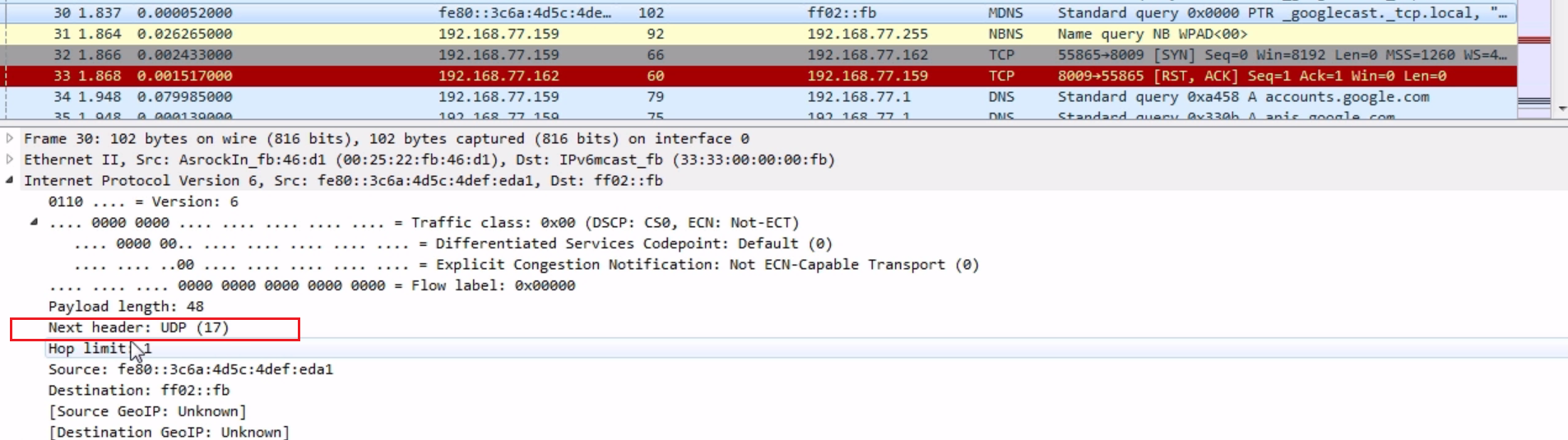1568x440 pixels.
Task: Select the Destination: ff02::fb field
Action: [x=139, y=391]
